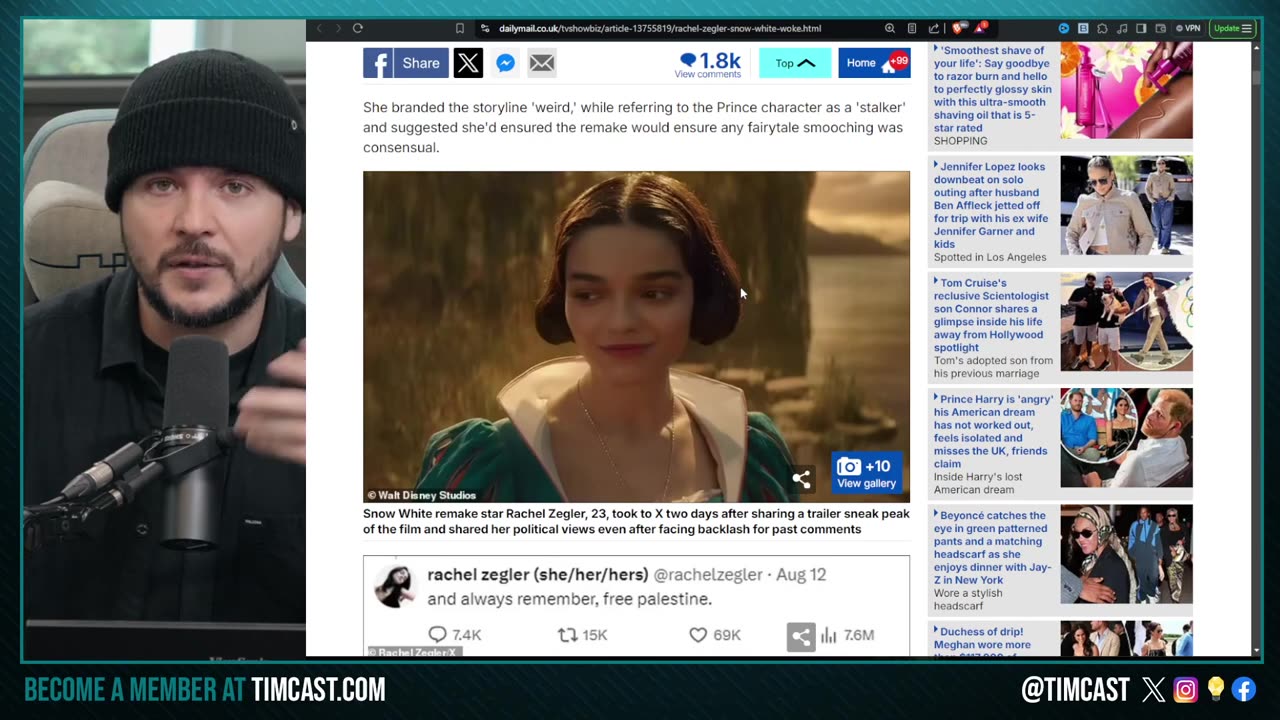Image resolution: width=1280 pixels, height=720 pixels.
Task: Click the Prince Harry sidebar thumbnail
Action: 1126,437
